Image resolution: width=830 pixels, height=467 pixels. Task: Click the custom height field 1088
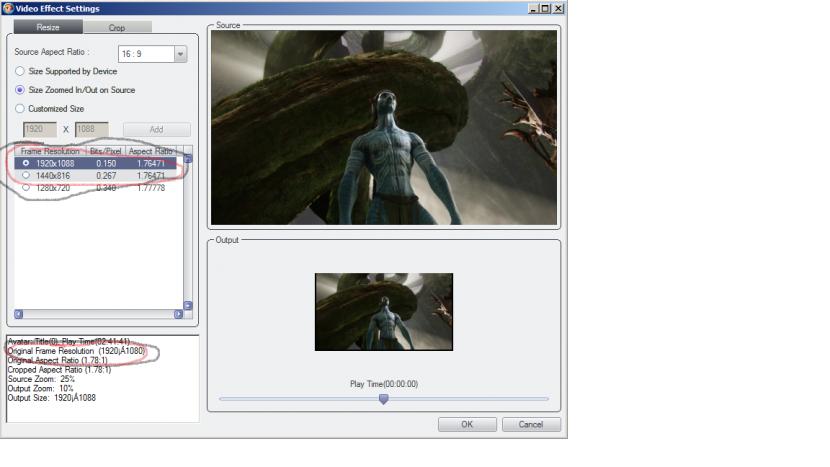(x=92, y=129)
